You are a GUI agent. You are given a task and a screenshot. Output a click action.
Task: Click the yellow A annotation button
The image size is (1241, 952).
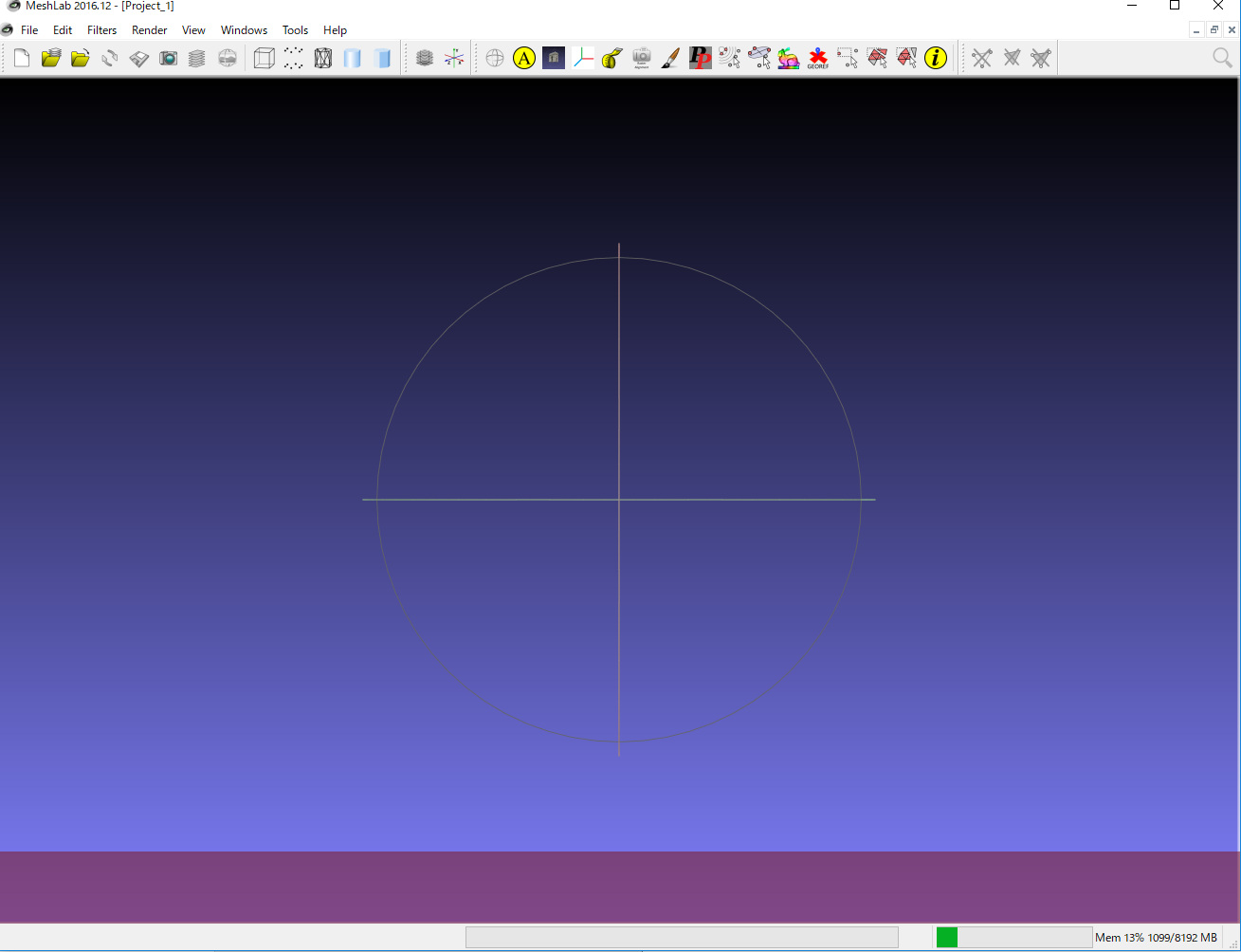[x=524, y=59]
